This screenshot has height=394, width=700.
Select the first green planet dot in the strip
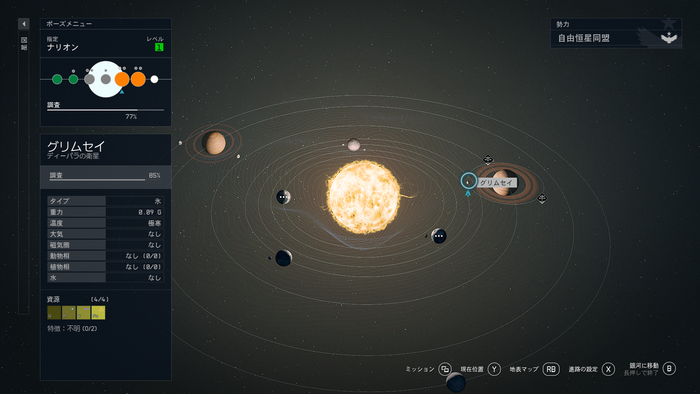coord(57,79)
